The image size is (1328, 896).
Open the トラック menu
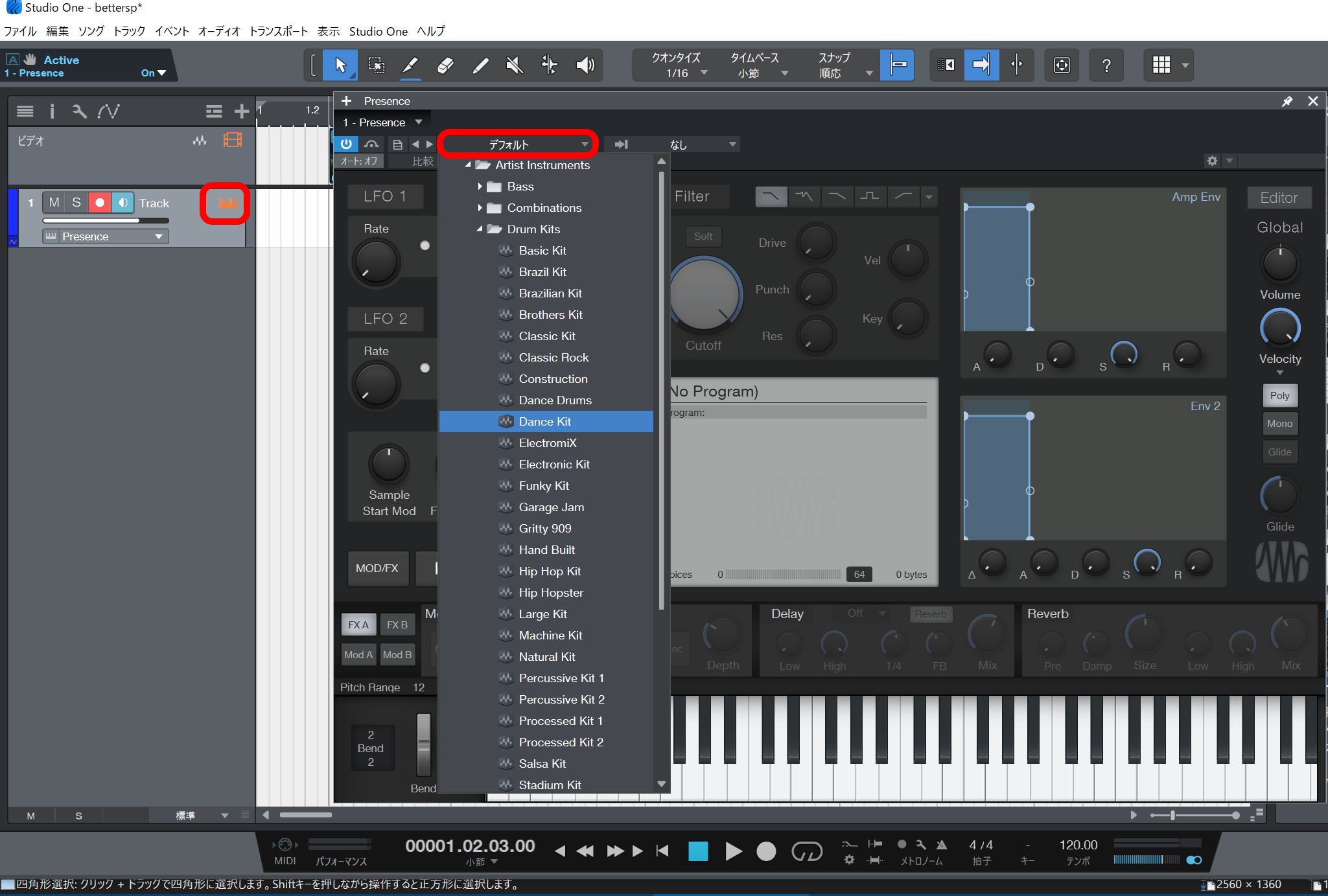(129, 31)
